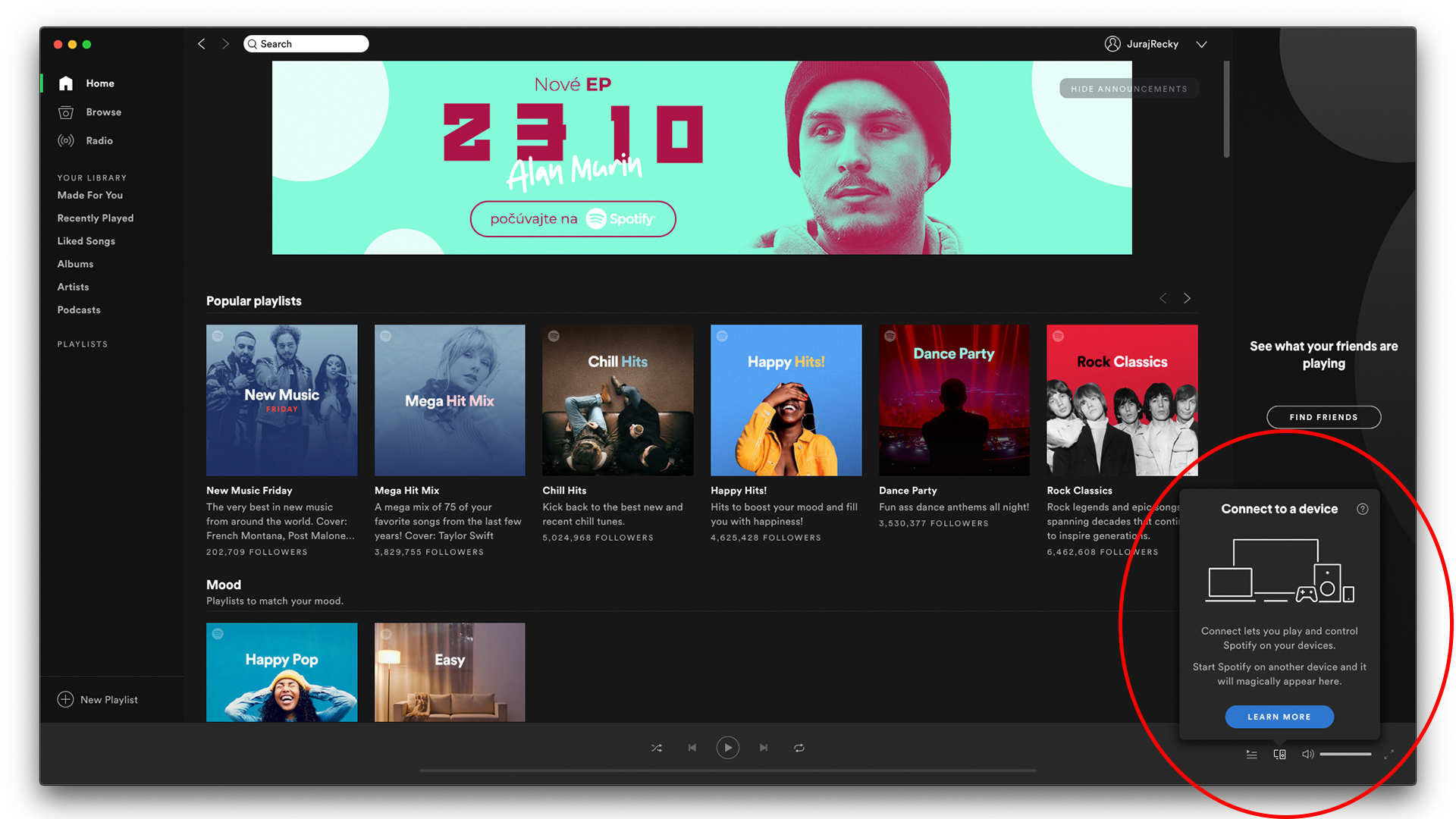Open Liked Songs
The height and width of the screenshot is (819, 1456).
pyautogui.click(x=86, y=241)
